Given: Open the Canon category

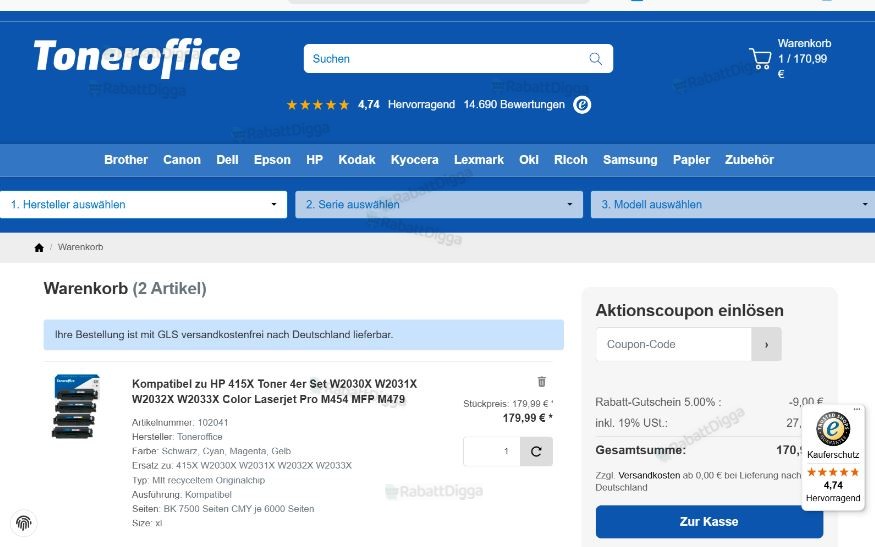Looking at the screenshot, I should 182,160.
